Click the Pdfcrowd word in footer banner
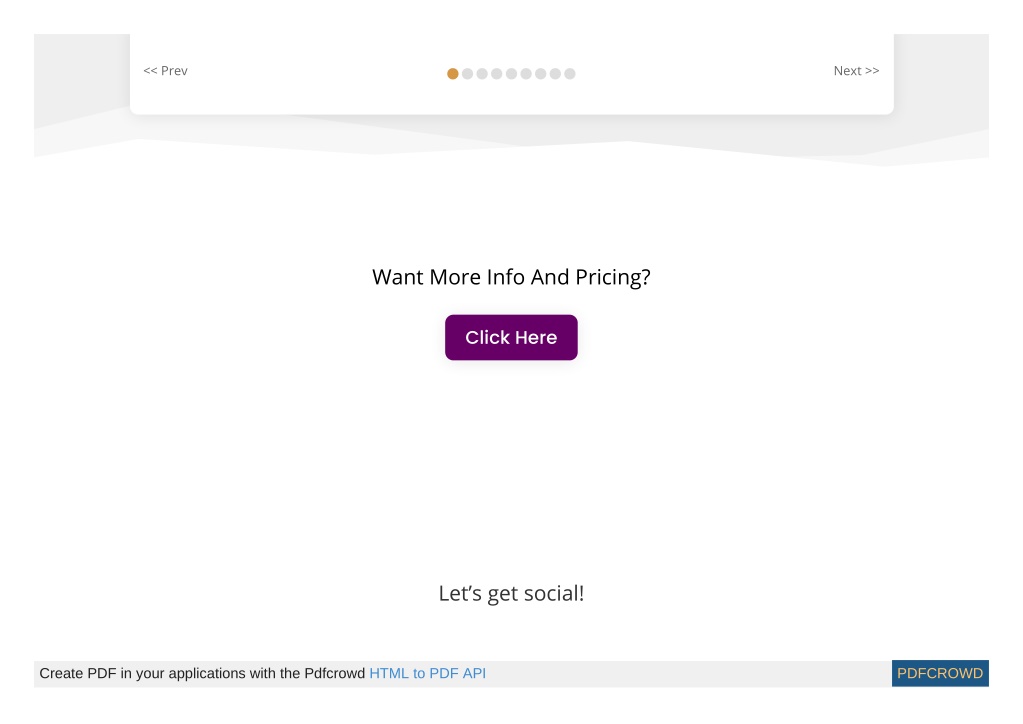The image size is (1023, 724). point(335,673)
